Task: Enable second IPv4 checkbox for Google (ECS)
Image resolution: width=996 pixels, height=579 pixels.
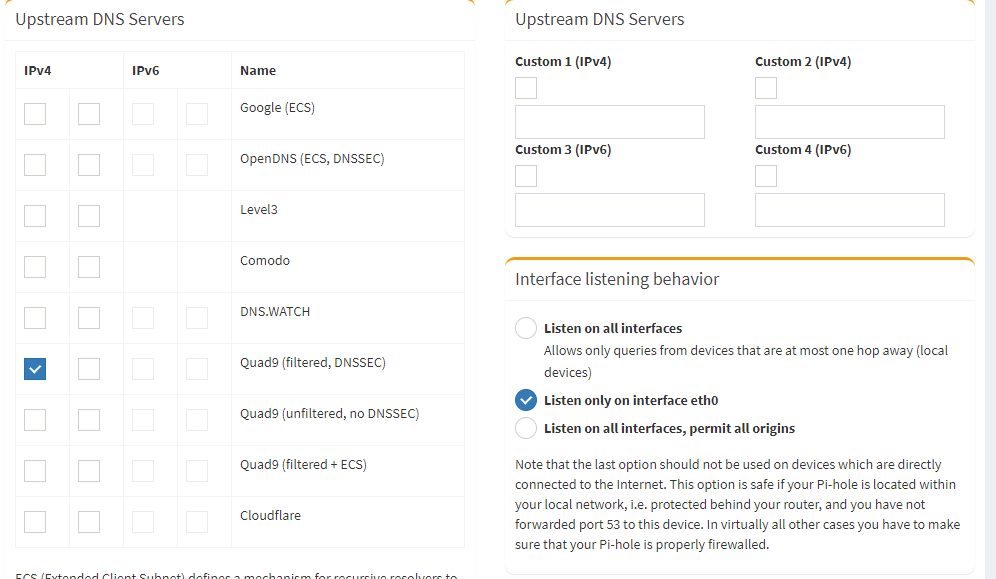Action: pyautogui.click(x=89, y=114)
